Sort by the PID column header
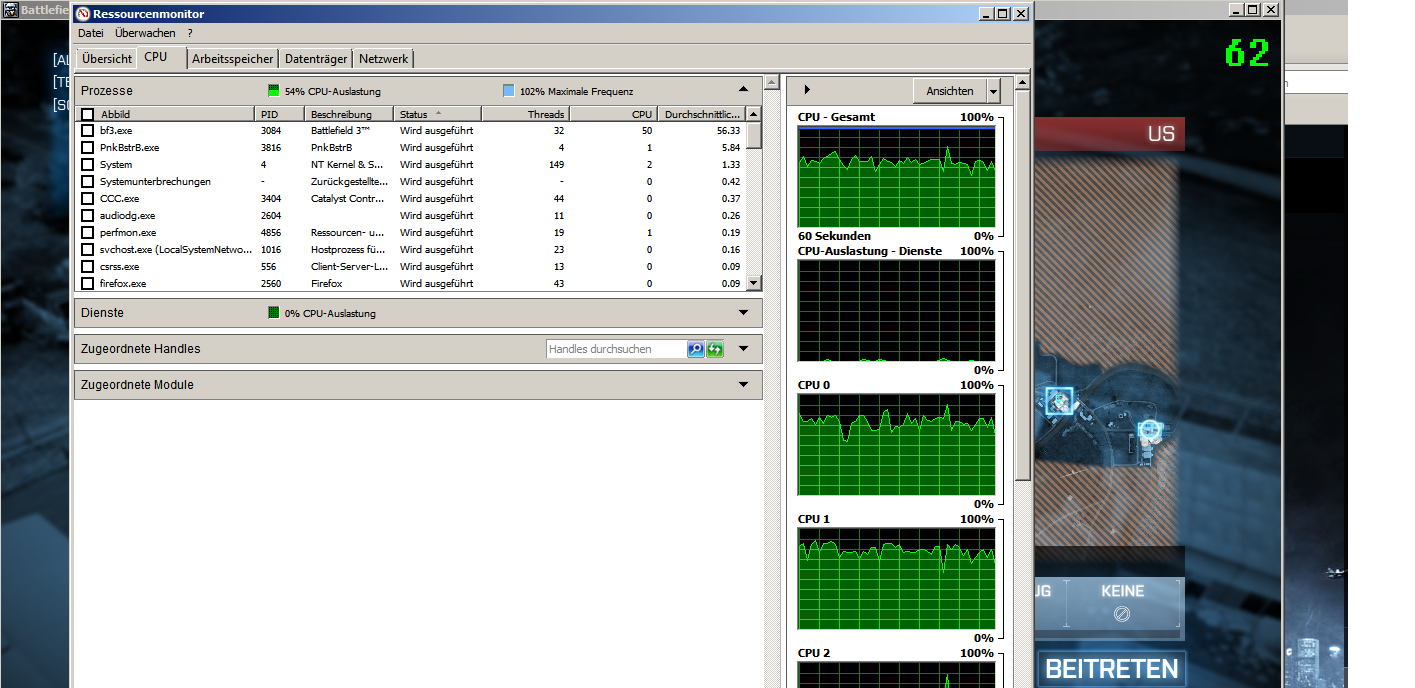 (280, 114)
